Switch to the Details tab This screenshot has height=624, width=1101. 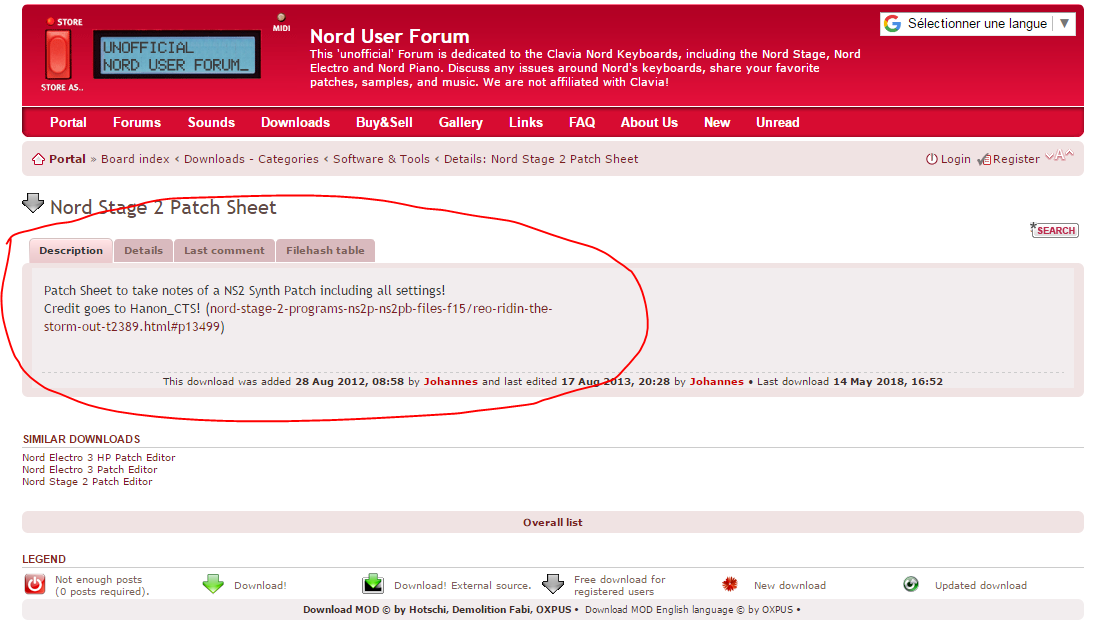point(143,250)
